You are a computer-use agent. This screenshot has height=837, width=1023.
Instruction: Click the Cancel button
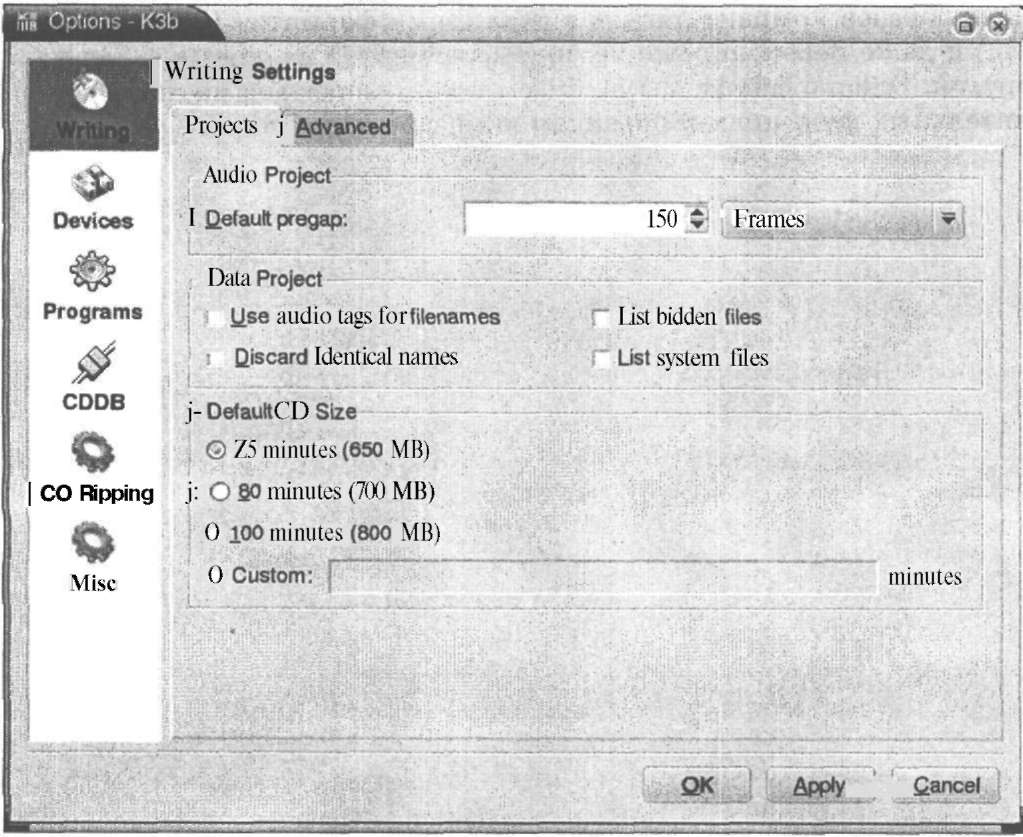click(x=946, y=785)
